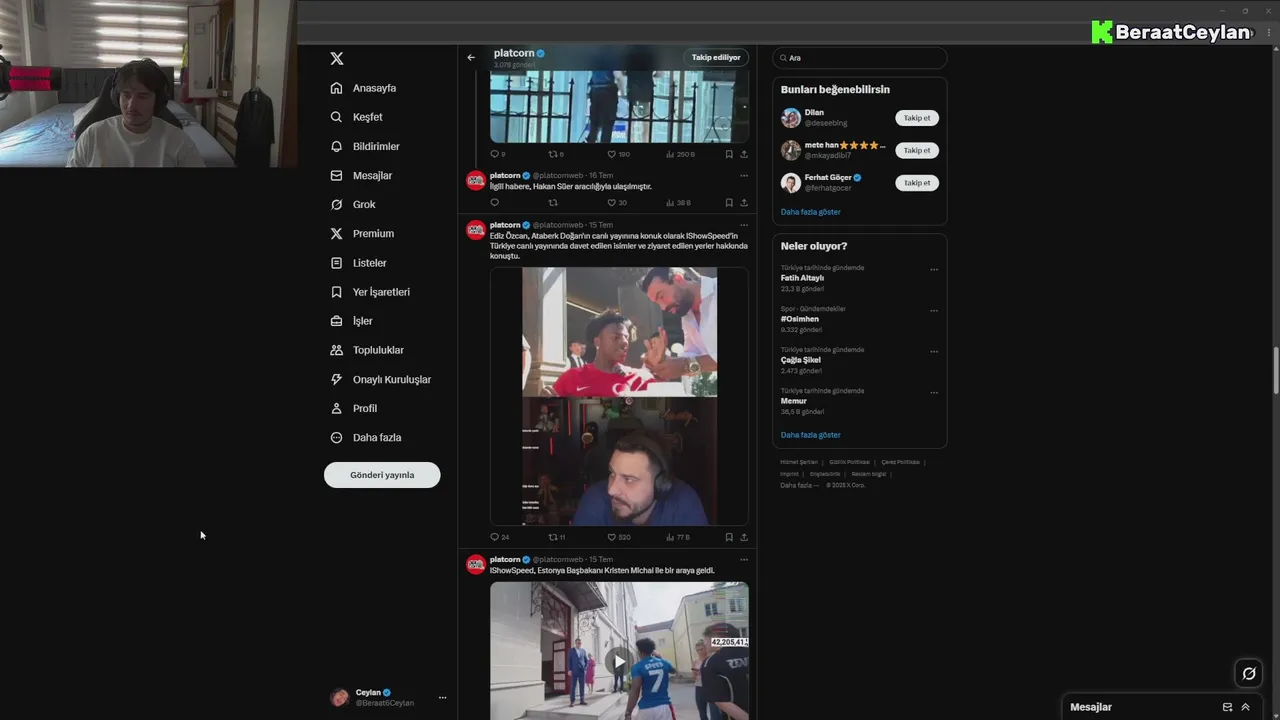Play the IShowSpeed Estonya video
The image size is (1280, 720).
[619, 661]
